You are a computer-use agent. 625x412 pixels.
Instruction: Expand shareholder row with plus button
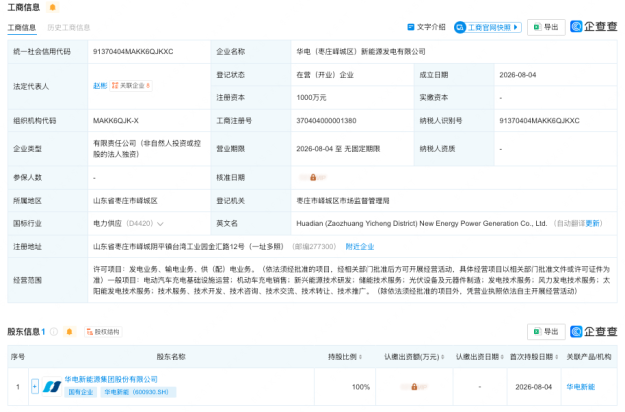click(35, 386)
